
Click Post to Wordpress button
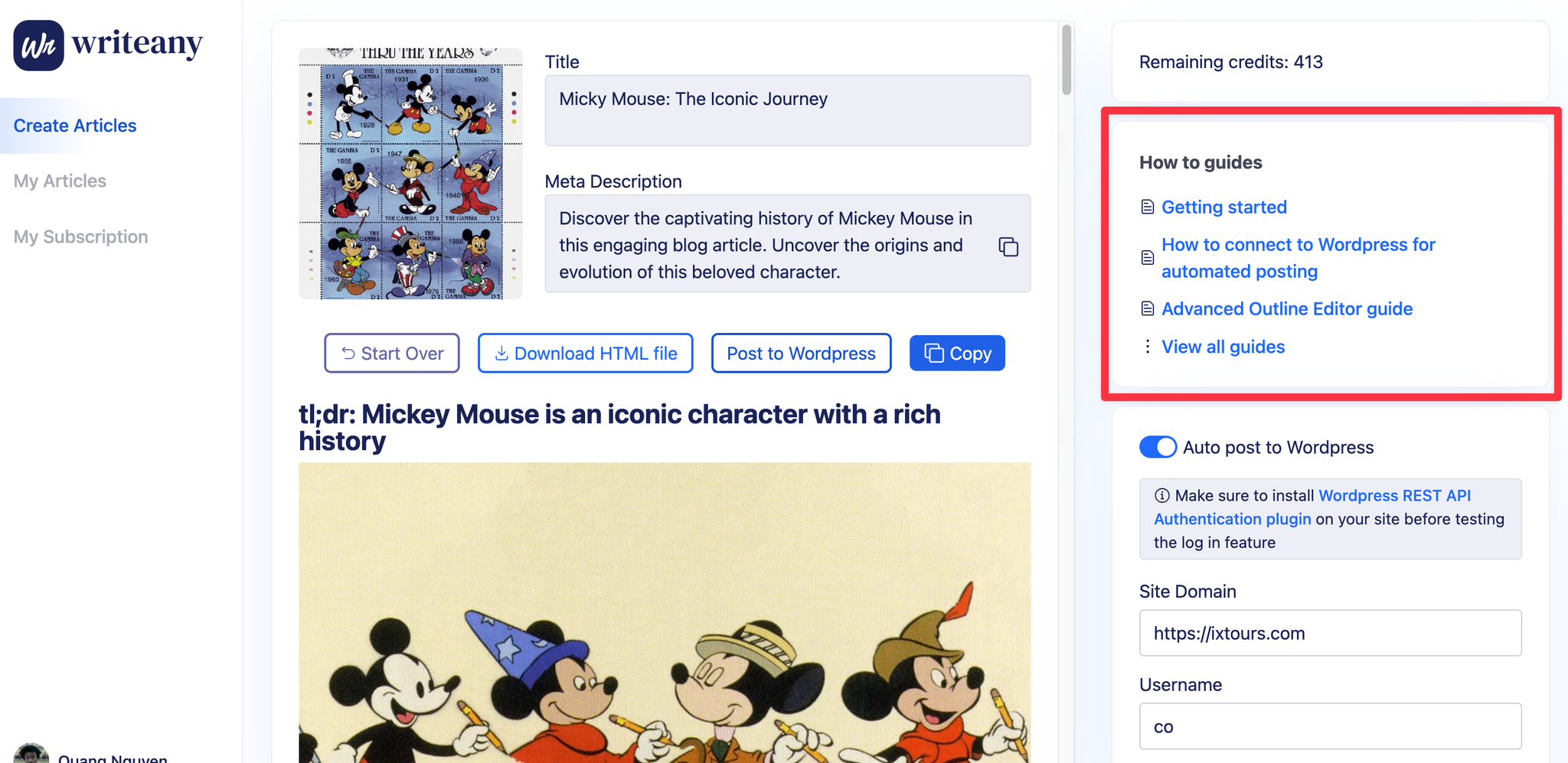point(801,353)
